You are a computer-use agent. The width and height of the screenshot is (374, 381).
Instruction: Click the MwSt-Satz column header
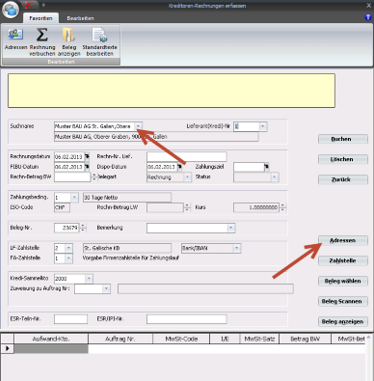coord(259,339)
